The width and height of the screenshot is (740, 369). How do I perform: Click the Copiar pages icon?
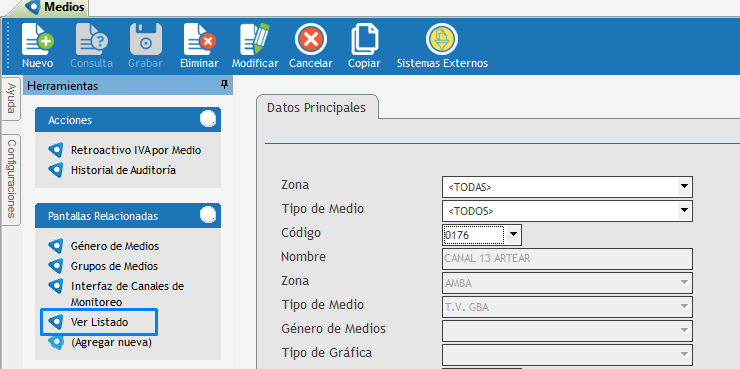(x=364, y=39)
